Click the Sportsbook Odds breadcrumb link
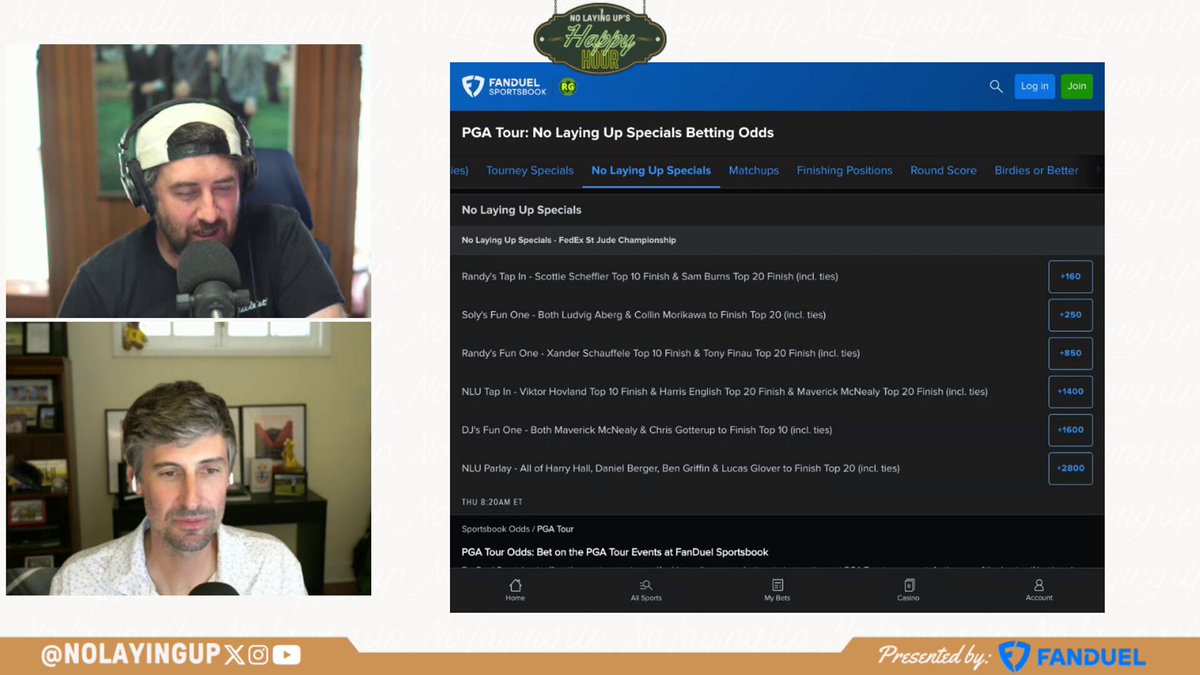The image size is (1200, 675). click(x=495, y=529)
